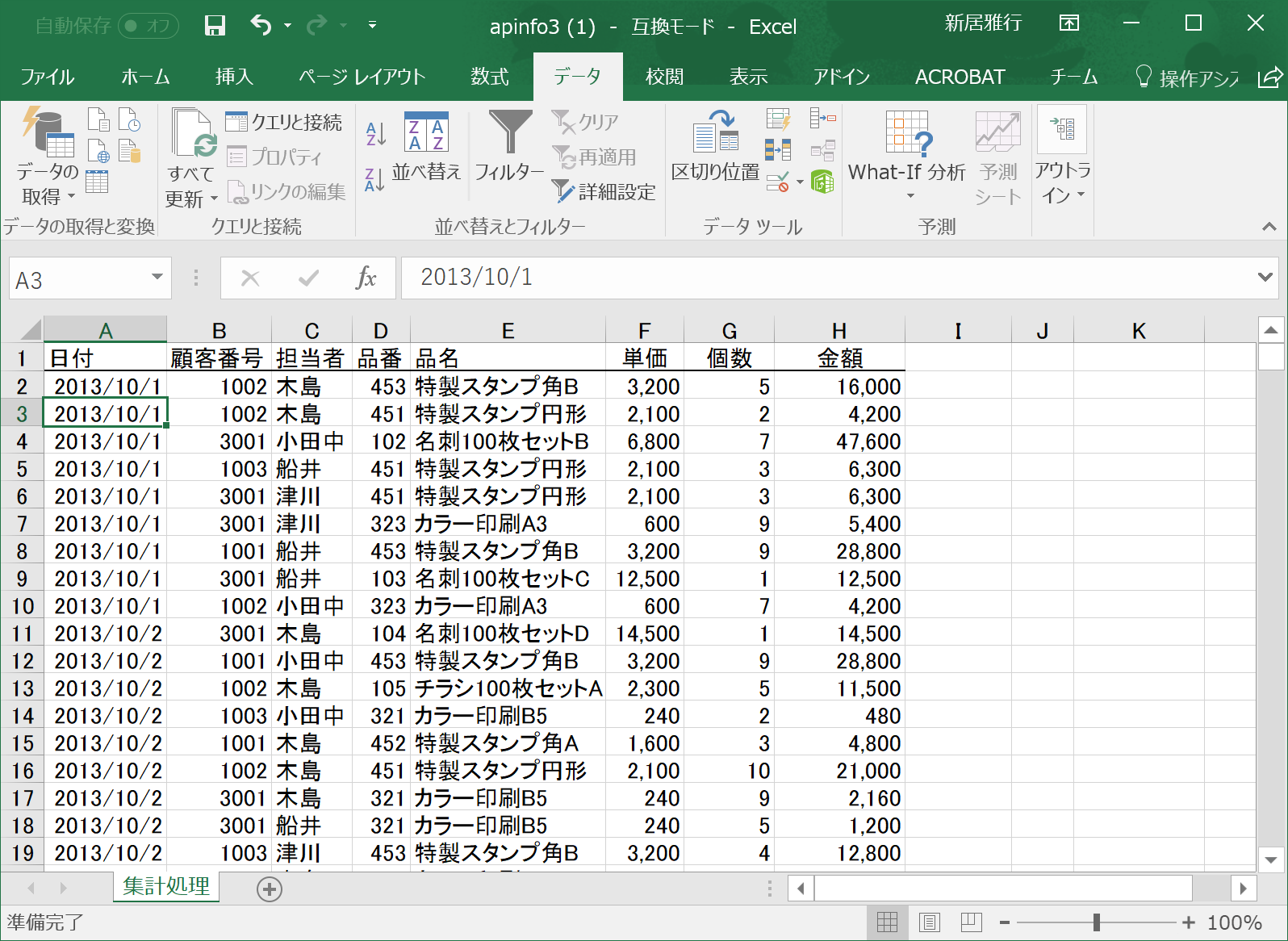Expand the Name Box dropdown
This screenshot has height=941, width=1288.
tap(157, 278)
